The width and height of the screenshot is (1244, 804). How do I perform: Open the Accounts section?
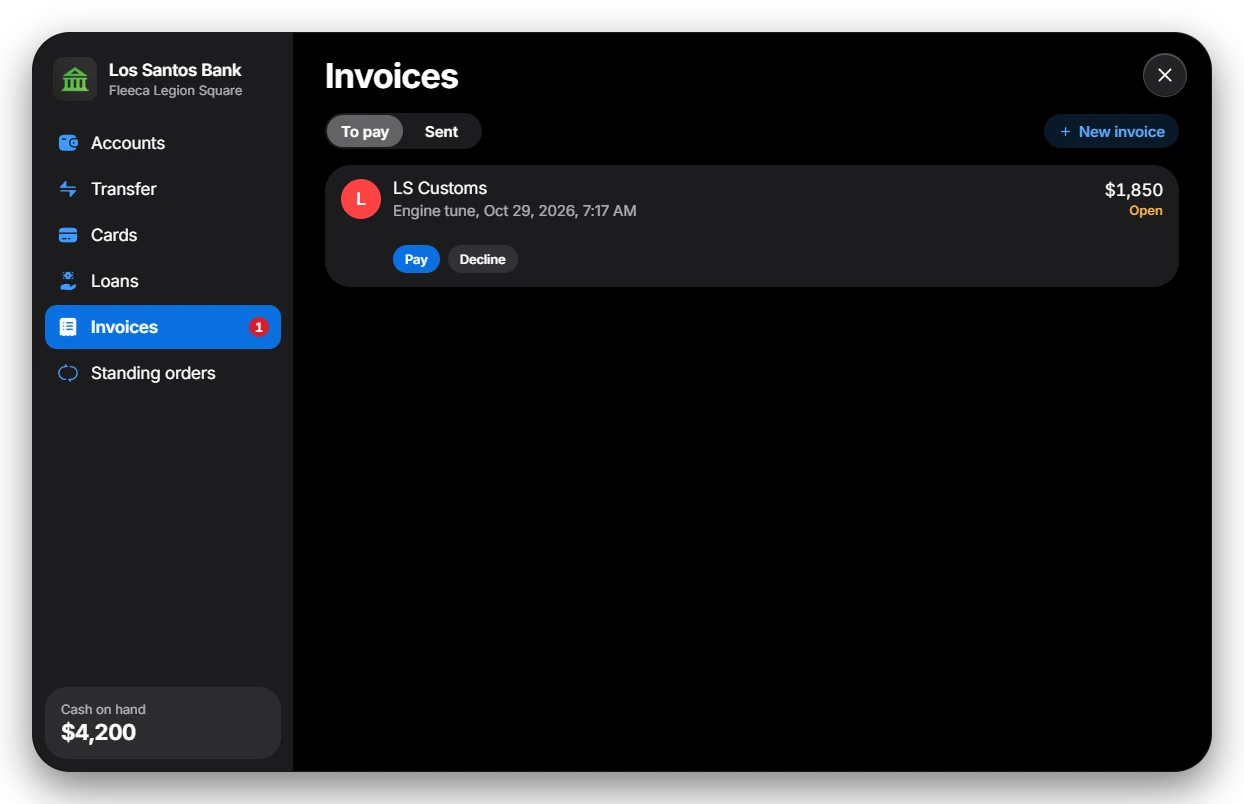pos(163,143)
